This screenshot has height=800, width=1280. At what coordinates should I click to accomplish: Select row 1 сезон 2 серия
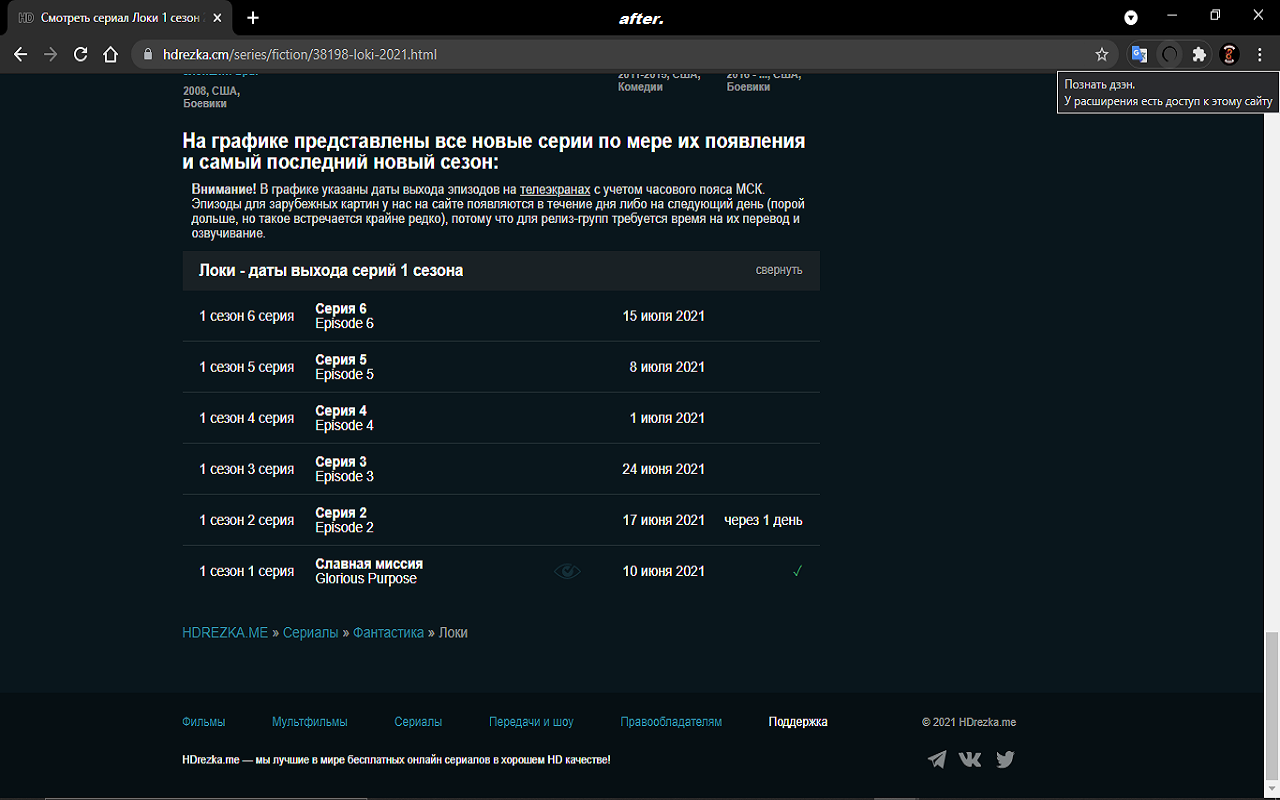click(x=501, y=520)
